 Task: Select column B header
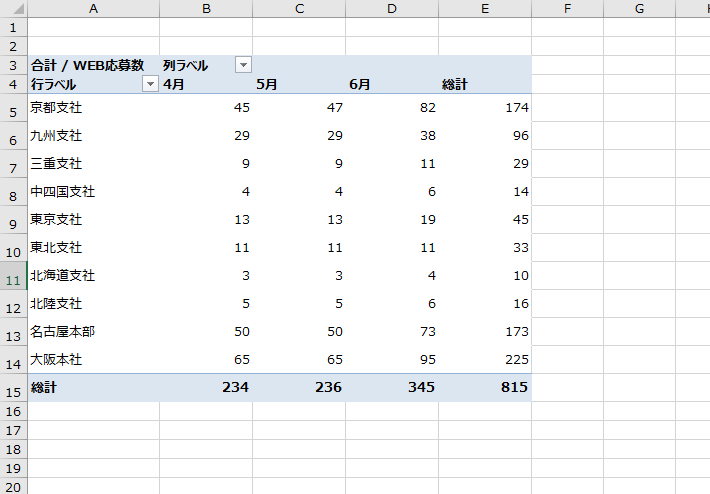tap(206, 9)
